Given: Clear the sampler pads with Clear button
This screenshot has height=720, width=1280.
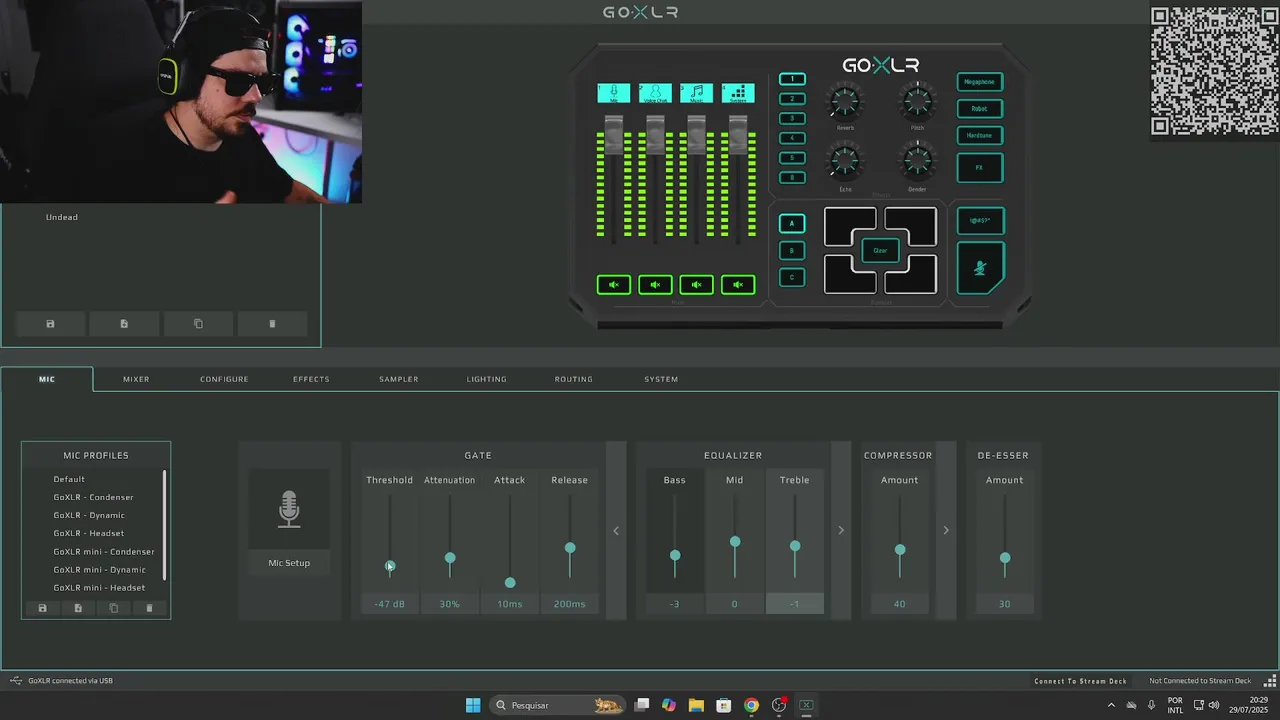Looking at the screenshot, I should pos(880,251).
